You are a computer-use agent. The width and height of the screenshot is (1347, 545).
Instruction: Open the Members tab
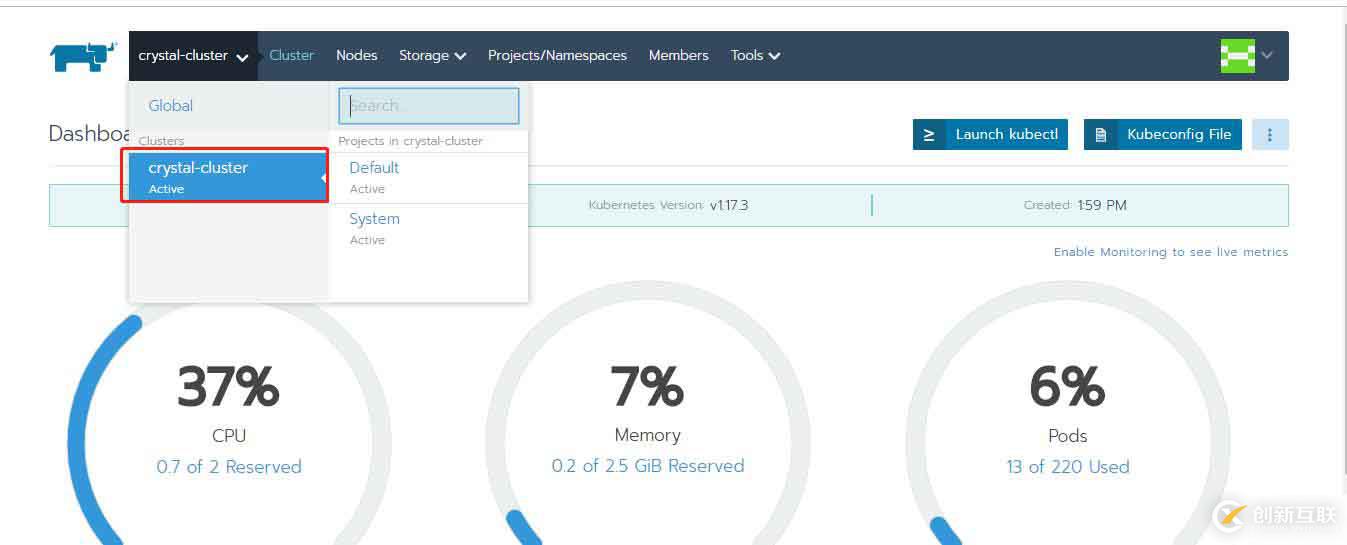(678, 56)
